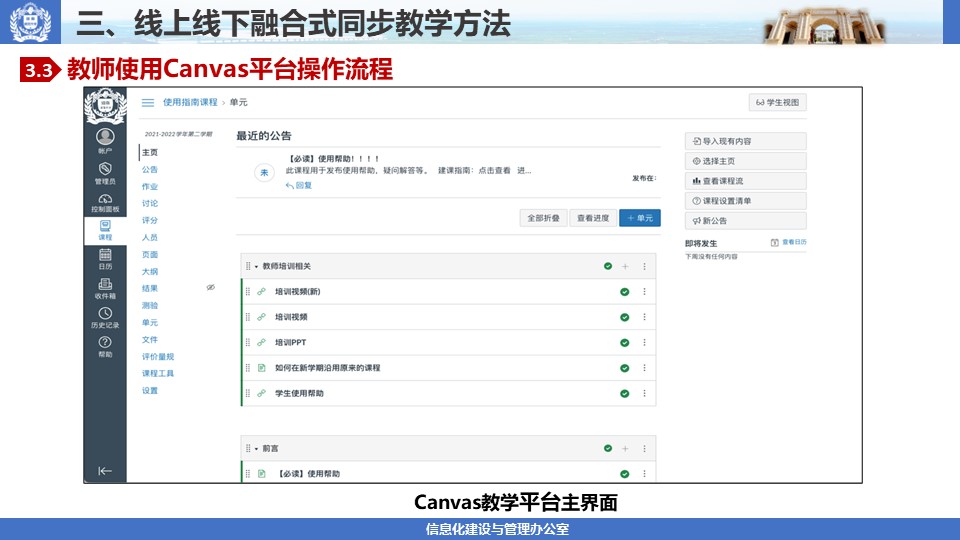Viewport: 960px width, 540px height.
Task: Click the 未 avatar in announcement
Action: (264, 173)
